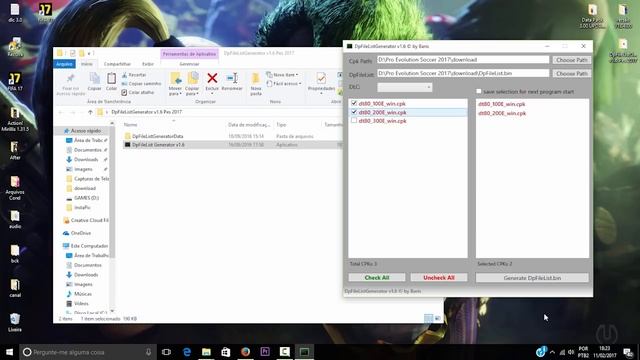This screenshot has height=360, width=640.
Task: Select dt80_200E_win.cpk in the selected list
Action: point(502,113)
